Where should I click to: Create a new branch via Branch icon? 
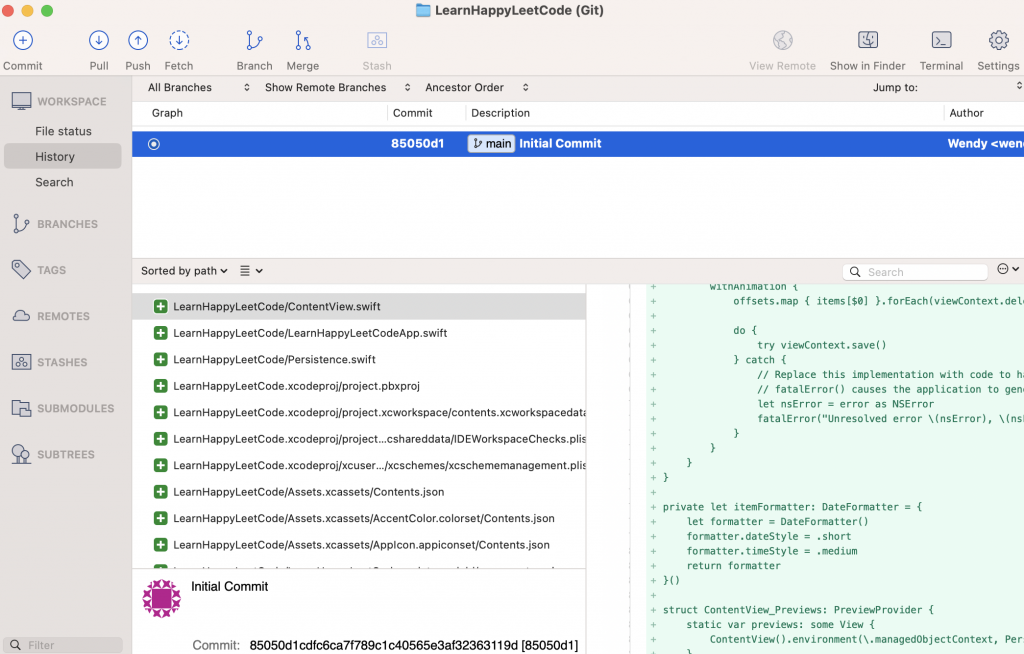point(254,41)
